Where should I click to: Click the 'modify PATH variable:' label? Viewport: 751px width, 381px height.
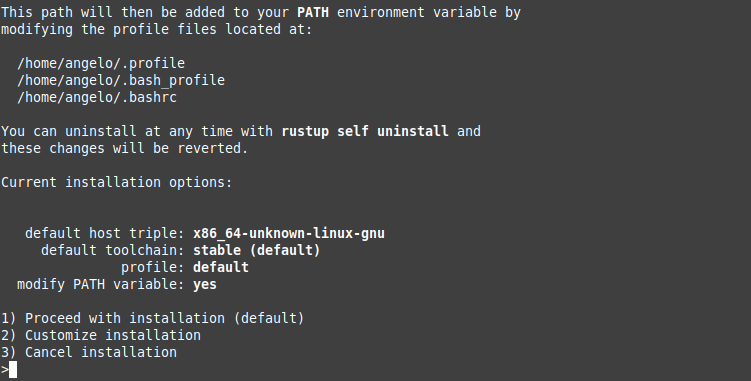(101, 284)
